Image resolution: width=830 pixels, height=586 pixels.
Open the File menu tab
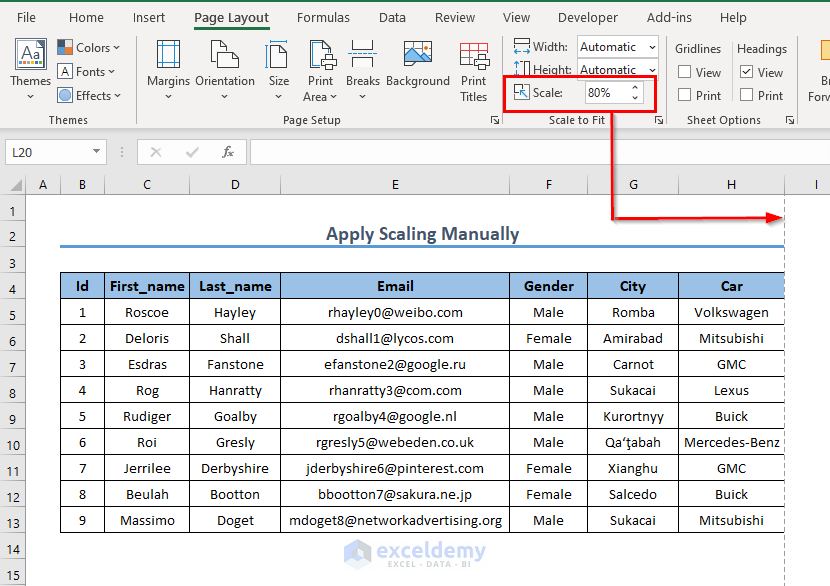click(x=26, y=17)
